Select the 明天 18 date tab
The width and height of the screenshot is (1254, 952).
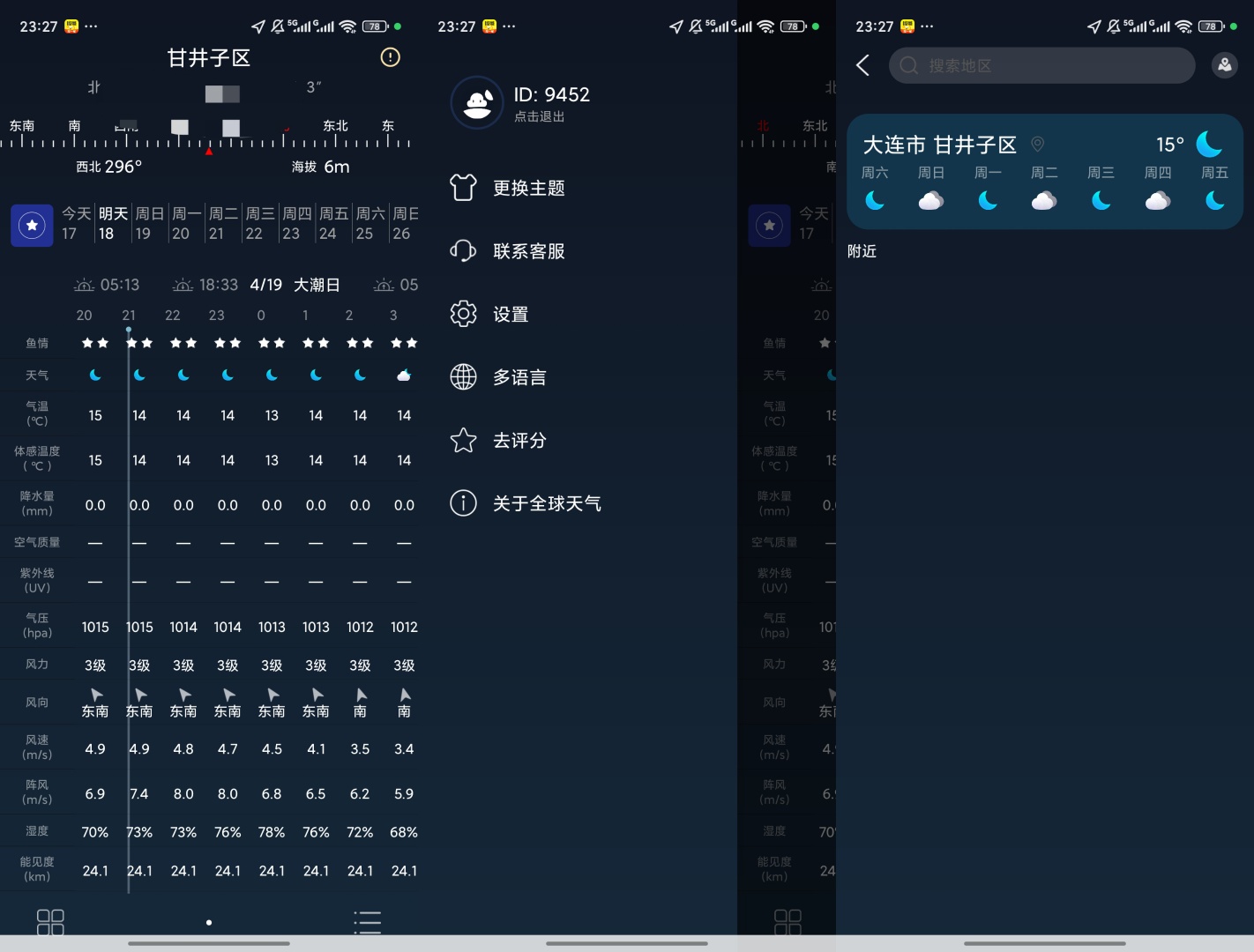113,224
